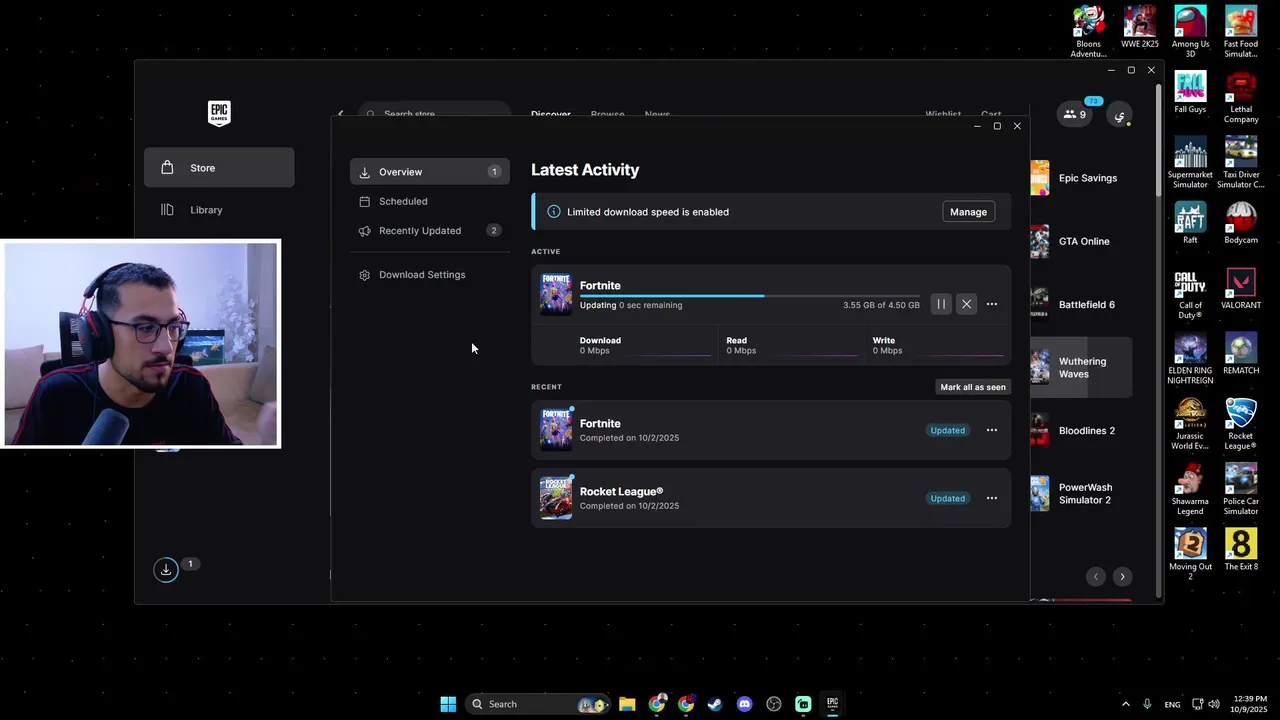This screenshot has width=1280, height=720.
Task: Go to Library in the sidebar
Action: click(219, 210)
